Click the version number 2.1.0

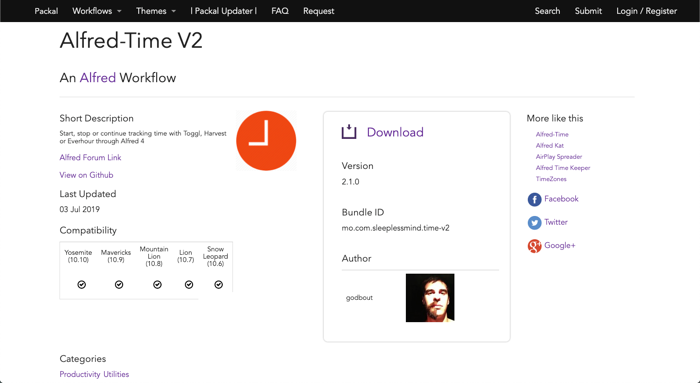pyautogui.click(x=350, y=182)
